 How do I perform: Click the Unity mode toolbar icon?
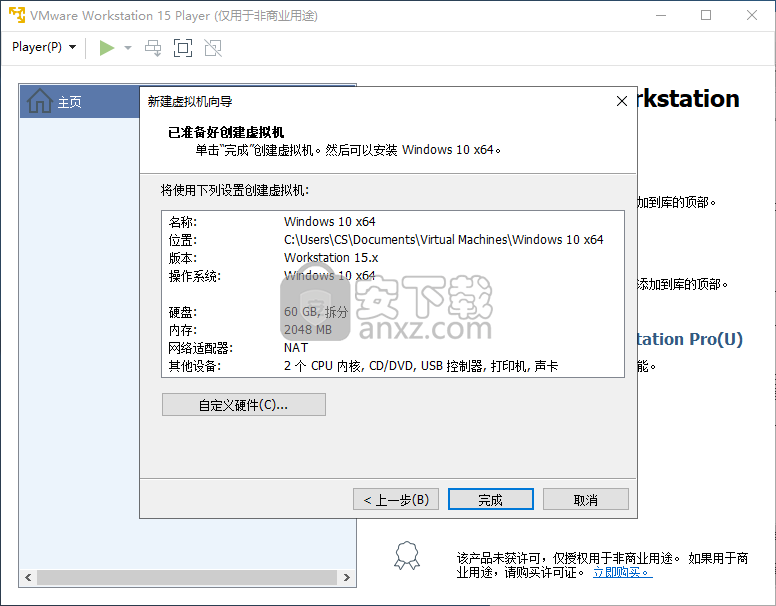pyautogui.click(x=213, y=48)
